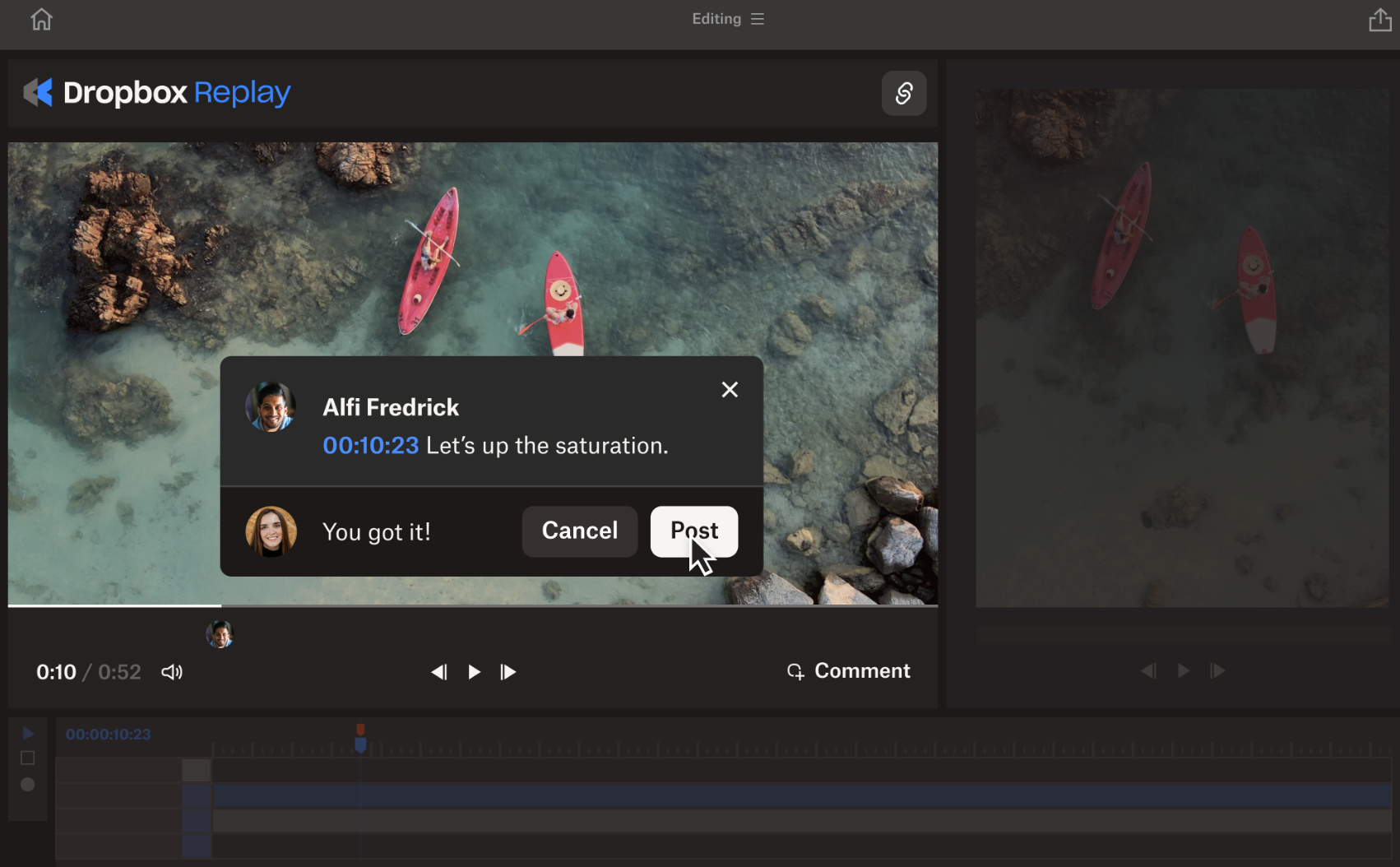1400x867 pixels.
Task: Select the blue clip track in timeline
Action: pyautogui.click(x=802, y=795)
